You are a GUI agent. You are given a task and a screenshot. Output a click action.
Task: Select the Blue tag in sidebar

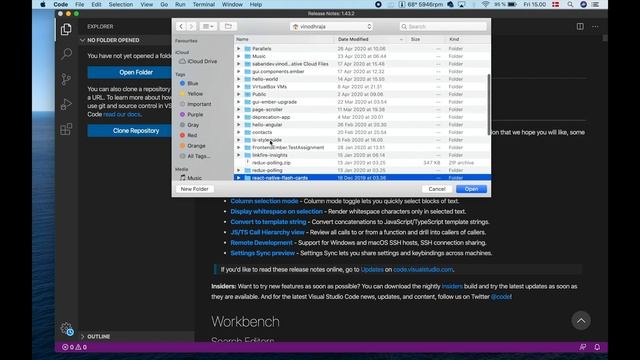pos(189,83)
